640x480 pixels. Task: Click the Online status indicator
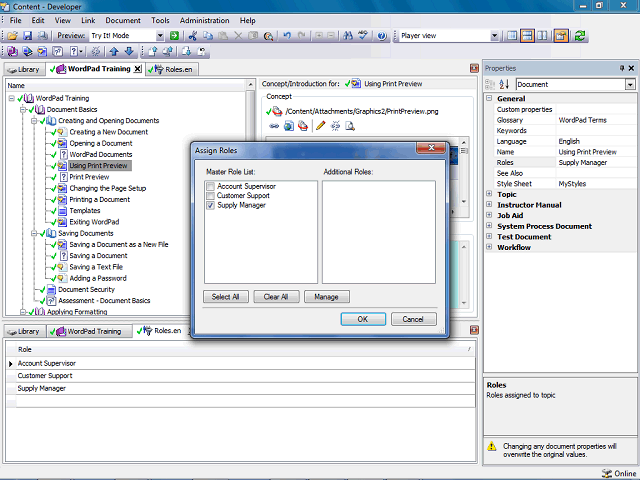click(x=619, y=473)
